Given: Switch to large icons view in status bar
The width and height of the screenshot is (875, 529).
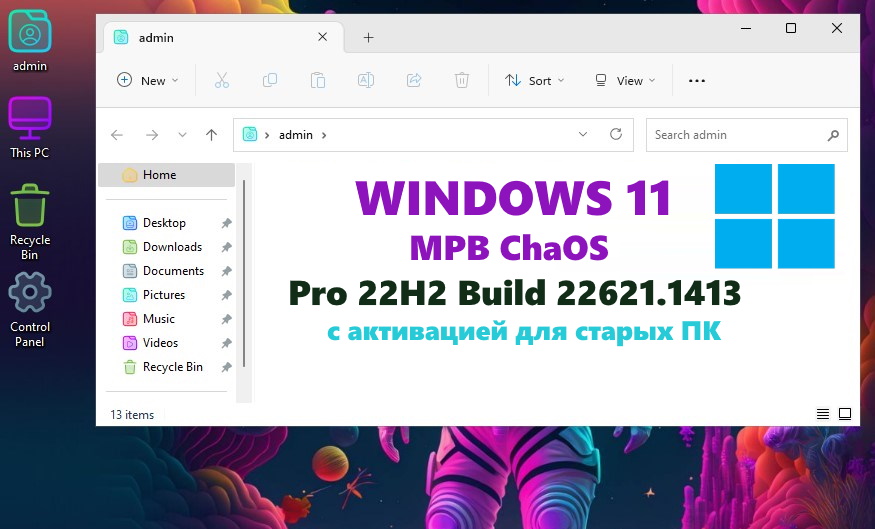Looking at the screenshot, I should coord(845,414).
